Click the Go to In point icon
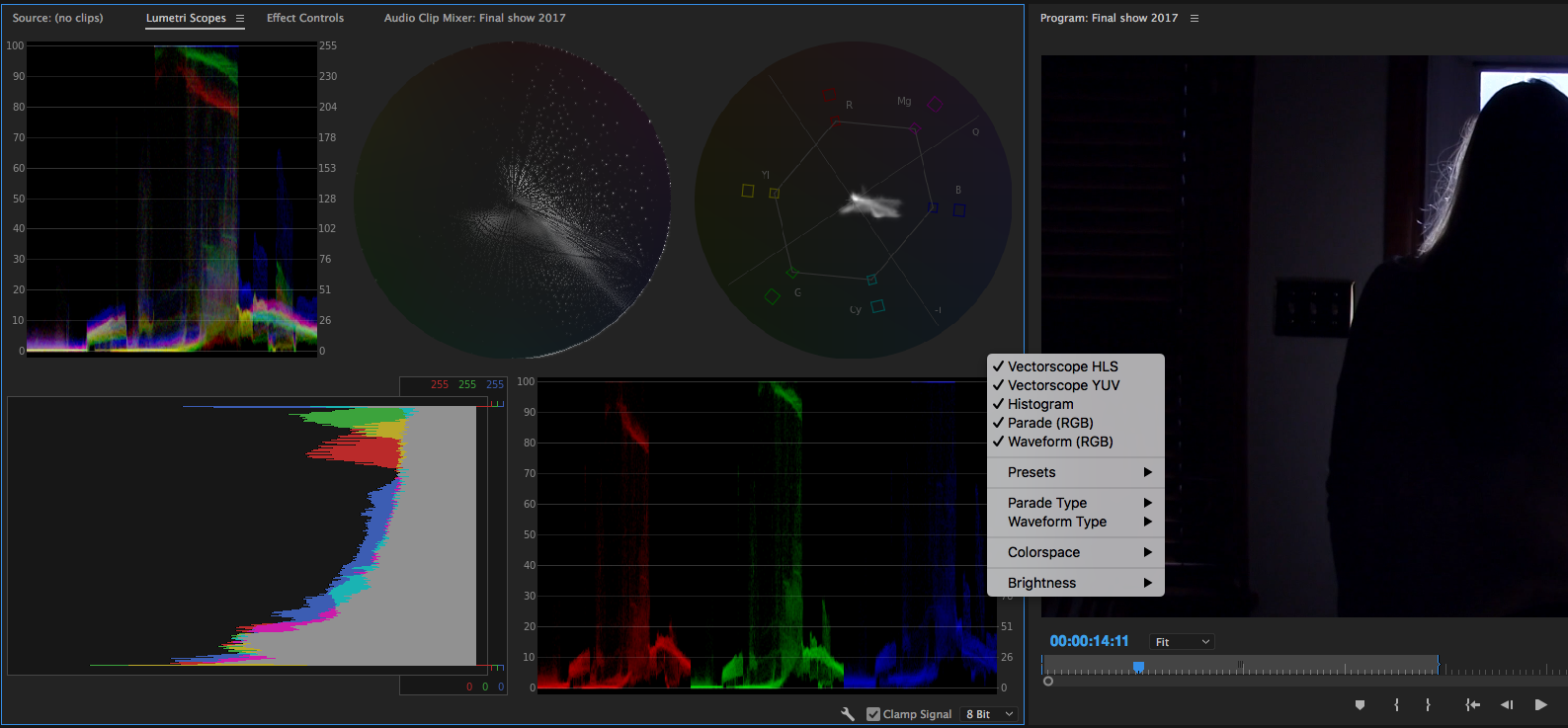The image size is (1568, 728). point(1472,704)
